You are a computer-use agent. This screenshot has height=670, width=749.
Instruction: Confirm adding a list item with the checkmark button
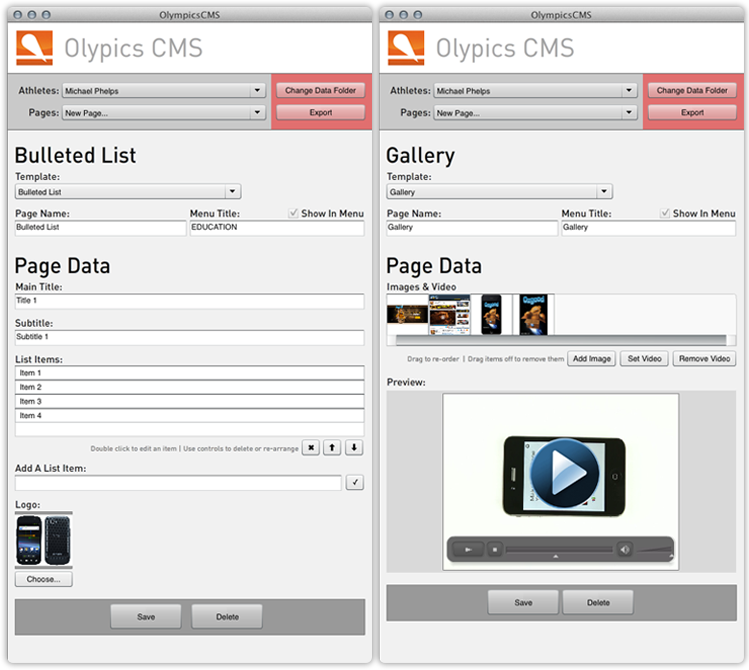[354, 483]
